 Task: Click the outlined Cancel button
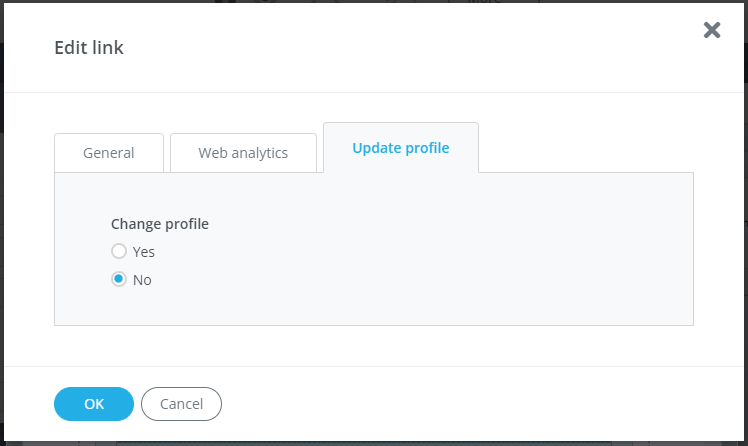coord(181,404)
